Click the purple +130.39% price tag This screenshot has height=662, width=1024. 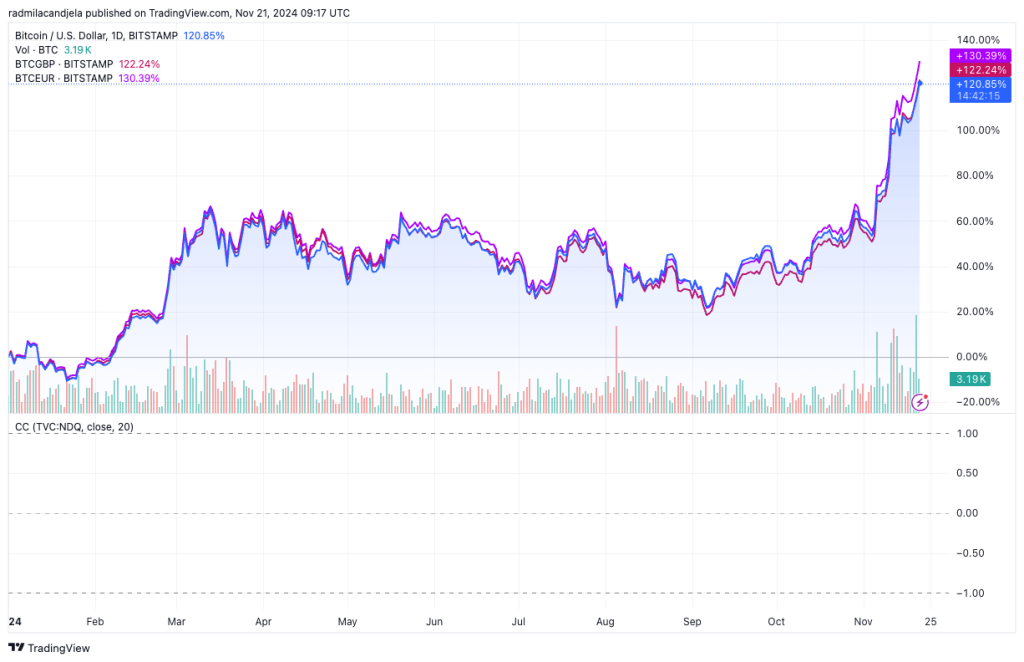[981, 55]
